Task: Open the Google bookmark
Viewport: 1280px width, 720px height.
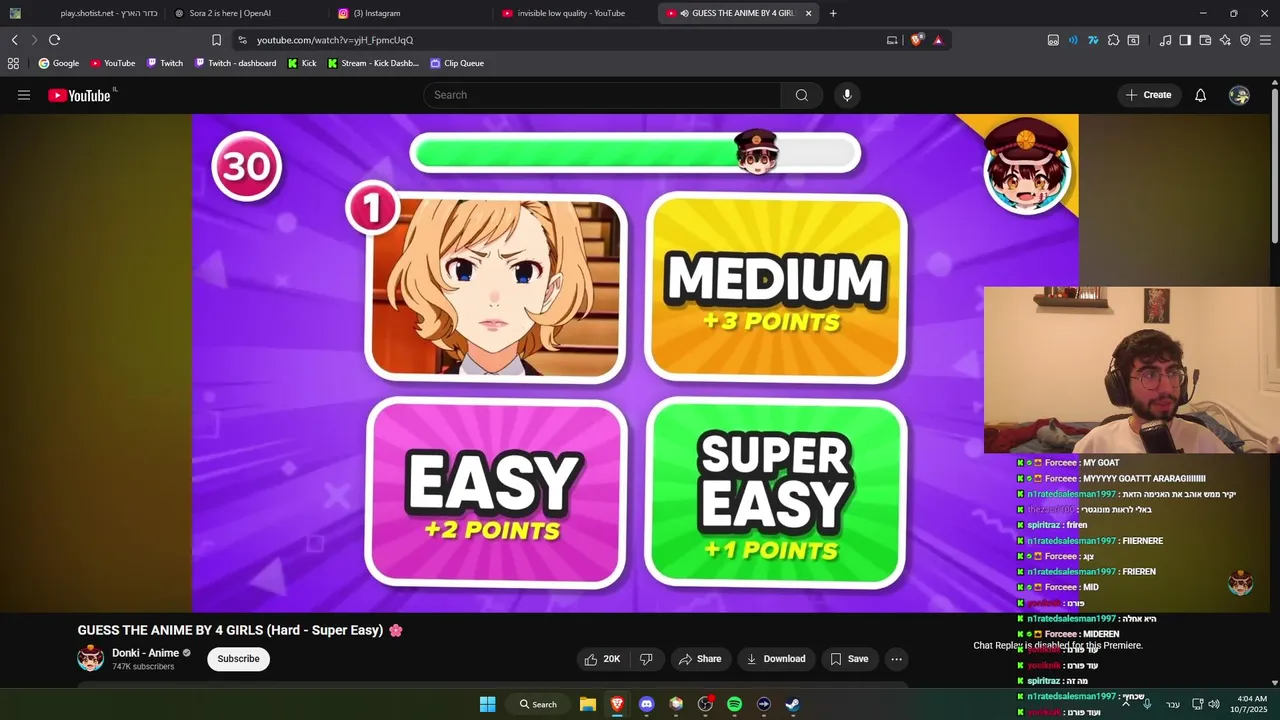Action: click(x=59, y=63)
